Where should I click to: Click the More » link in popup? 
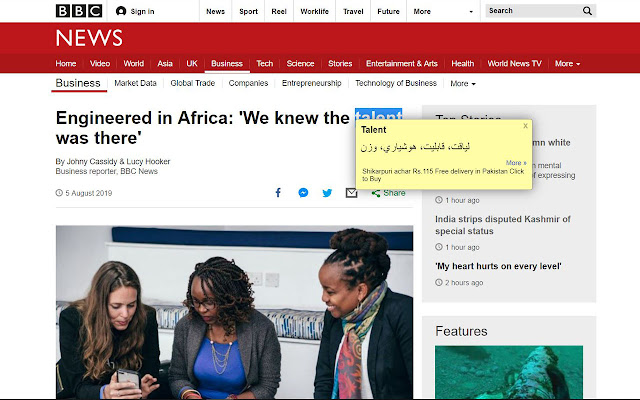click(x=516, y=163)
